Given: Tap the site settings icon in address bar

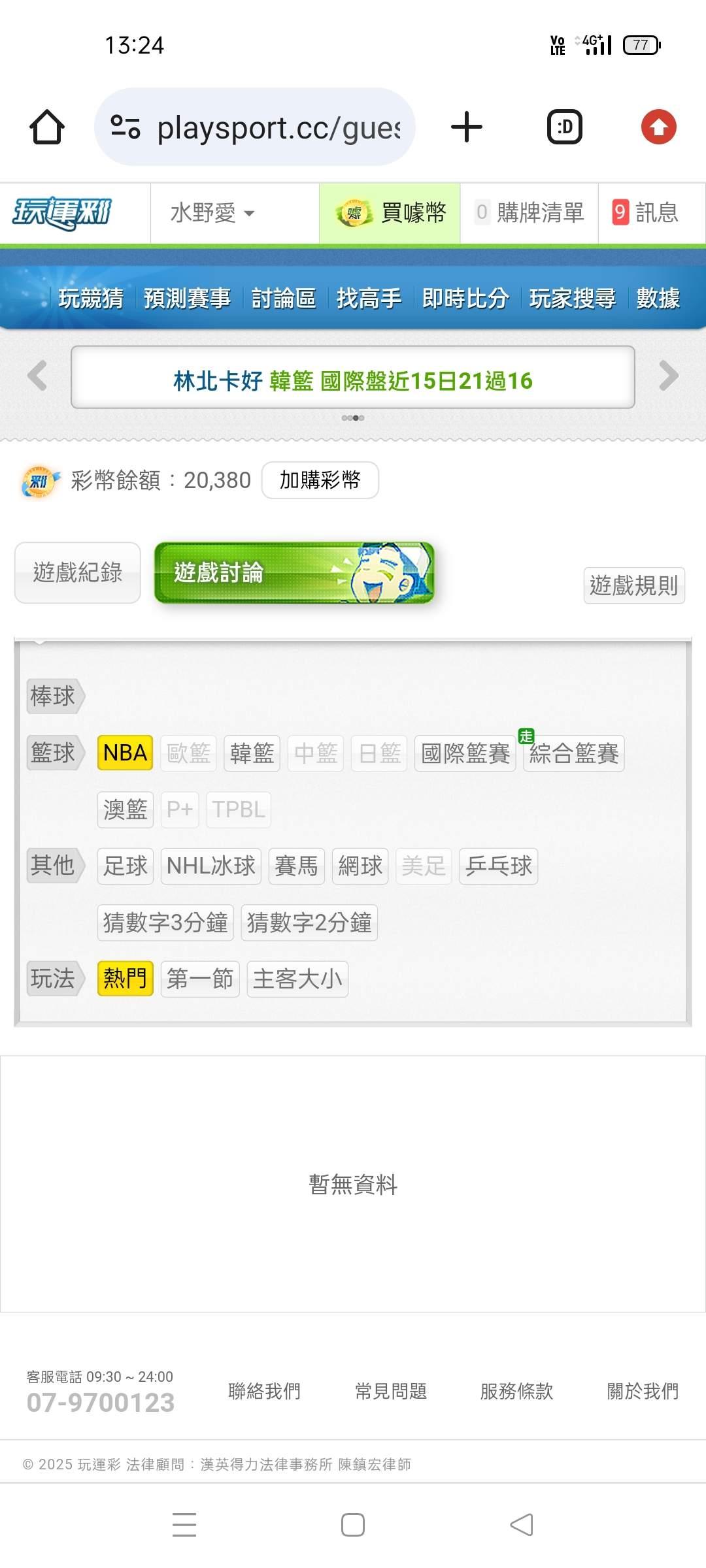Looking at the screenshot, I should tap(126, 127).
